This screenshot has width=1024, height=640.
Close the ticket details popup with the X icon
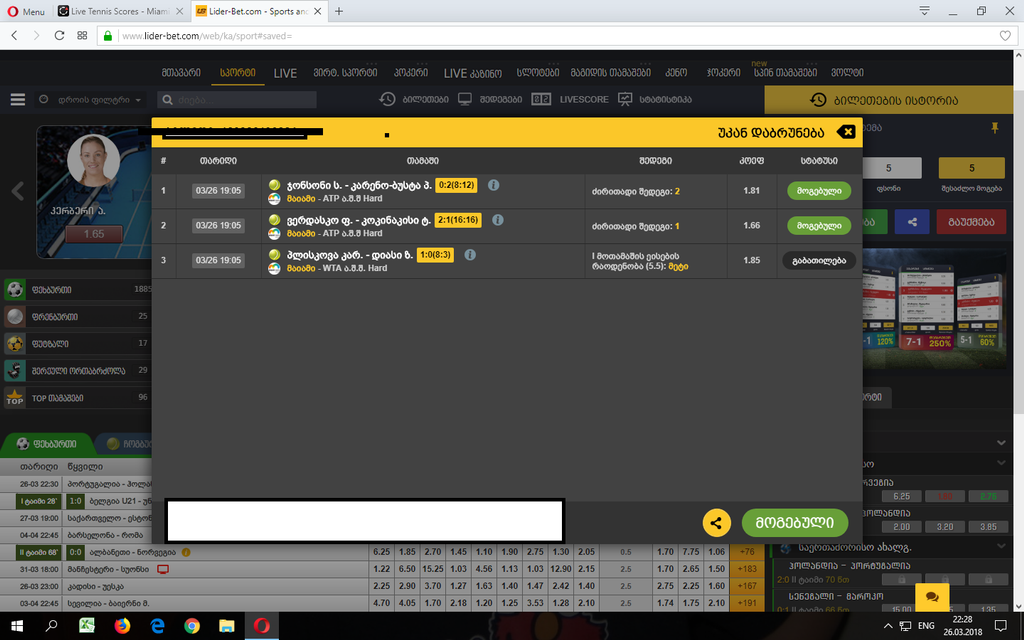point(846,132)
